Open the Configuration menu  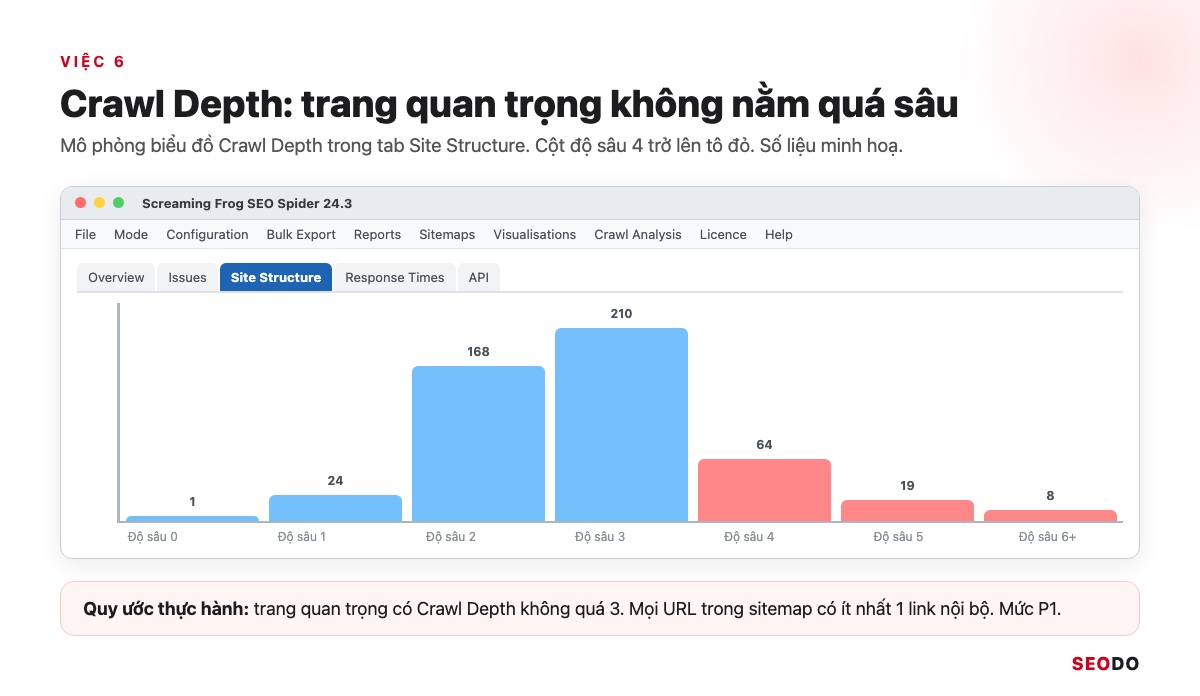click(207, 234)
